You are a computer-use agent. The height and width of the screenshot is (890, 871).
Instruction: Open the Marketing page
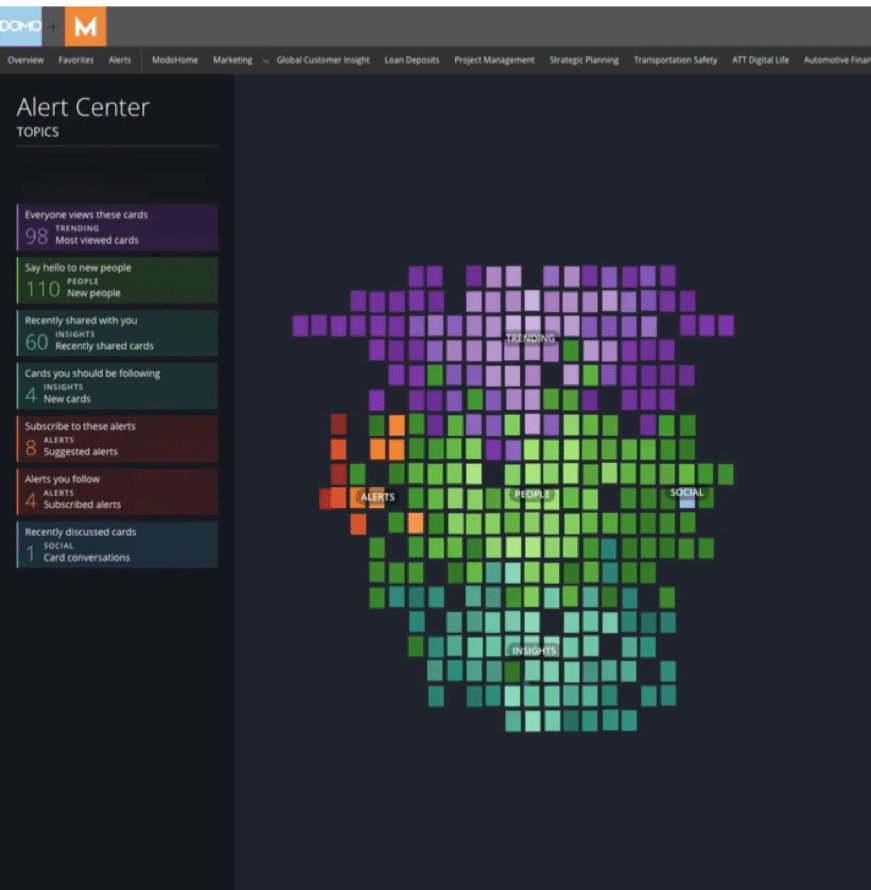pyautogui.click(x=233, y=60)
